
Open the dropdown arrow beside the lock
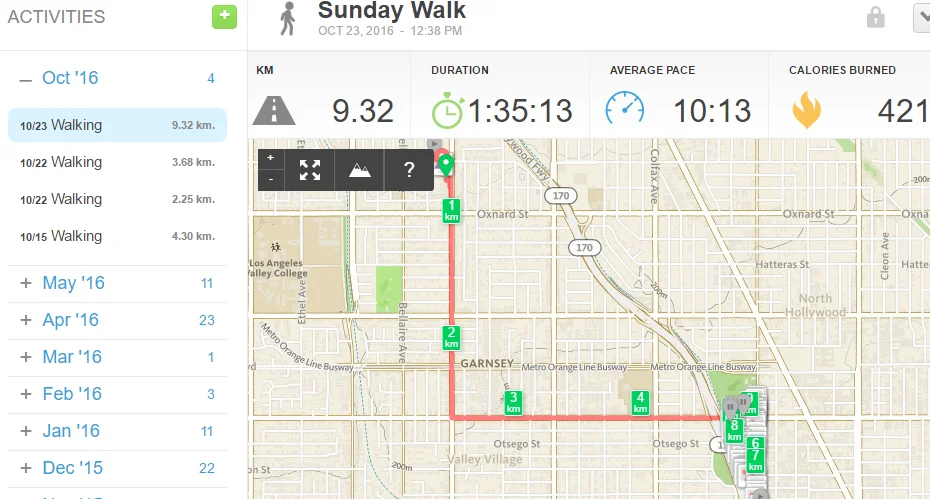pos(921,17)
